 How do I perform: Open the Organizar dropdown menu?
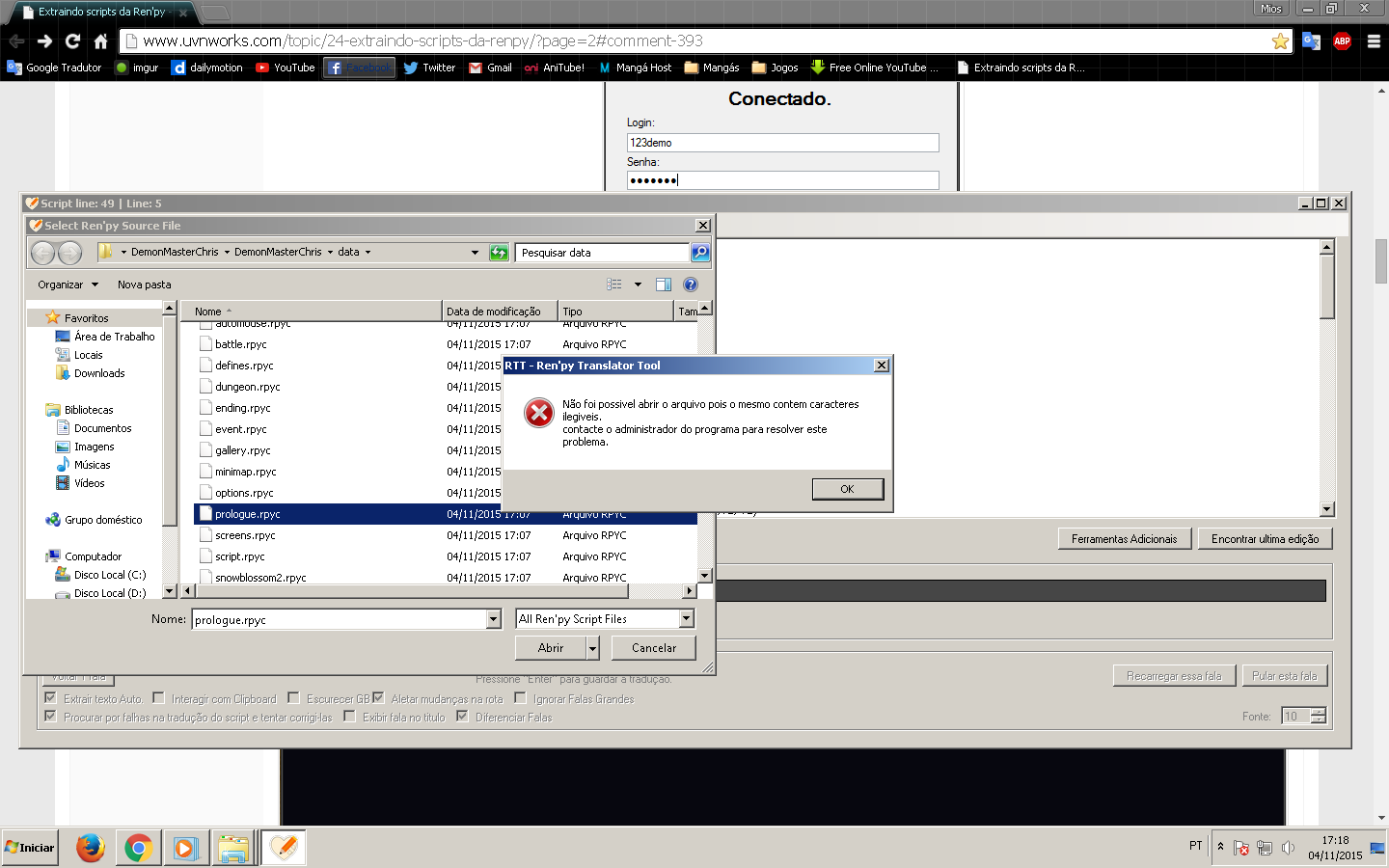tap(68, 285)
